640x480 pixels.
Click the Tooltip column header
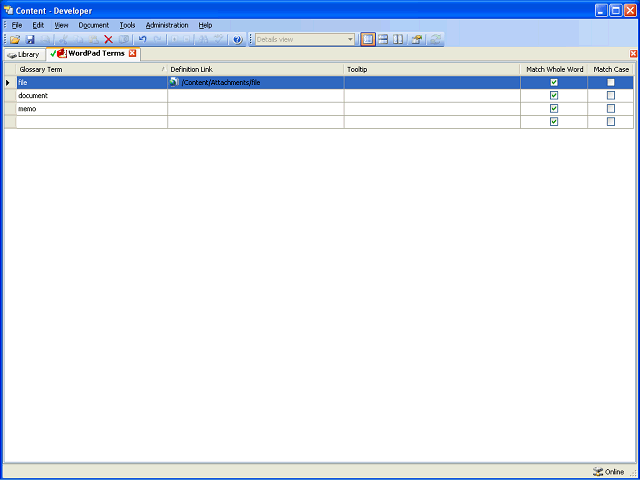(432, 69)
